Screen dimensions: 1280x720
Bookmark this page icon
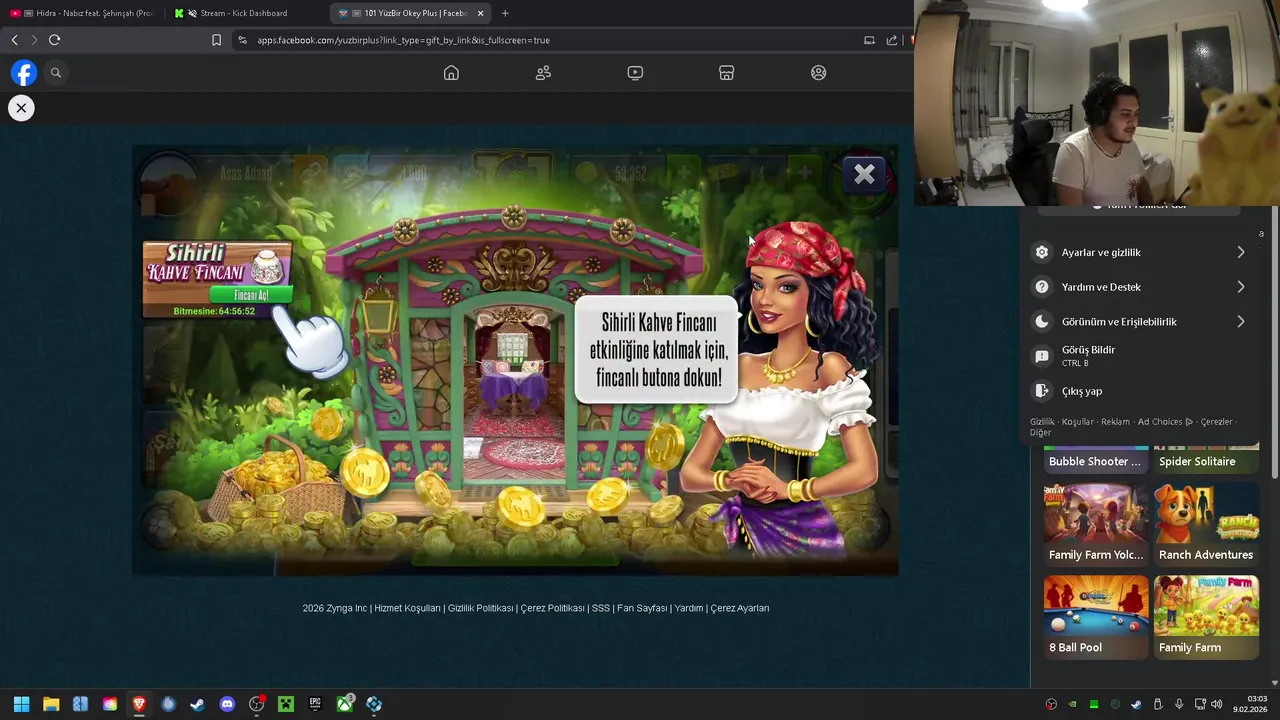coord(216,40)
